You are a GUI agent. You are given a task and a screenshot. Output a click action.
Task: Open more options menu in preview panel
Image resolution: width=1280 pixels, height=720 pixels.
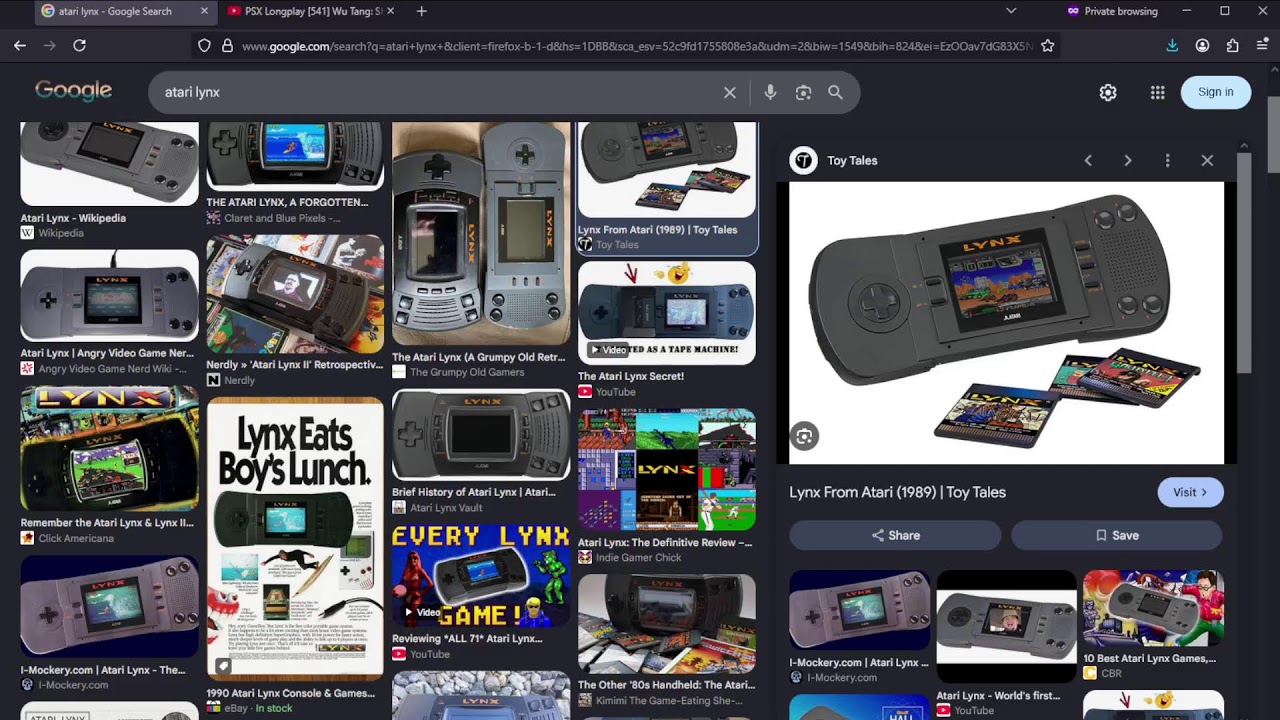(1167, 160)
